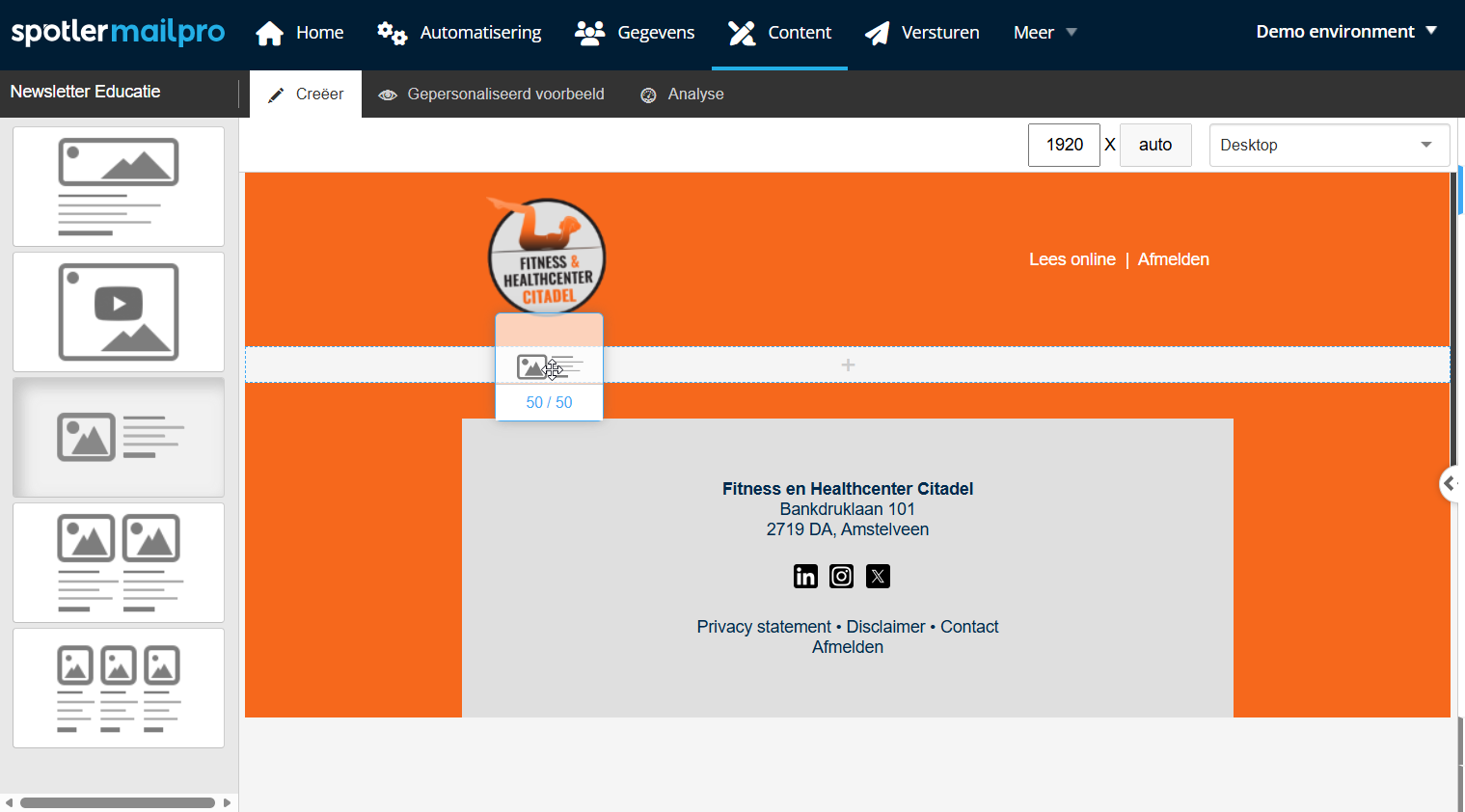Click the Privacy statement link
Image resolution: width=1465 pixels, height=812 pixels.
point(764,627)
